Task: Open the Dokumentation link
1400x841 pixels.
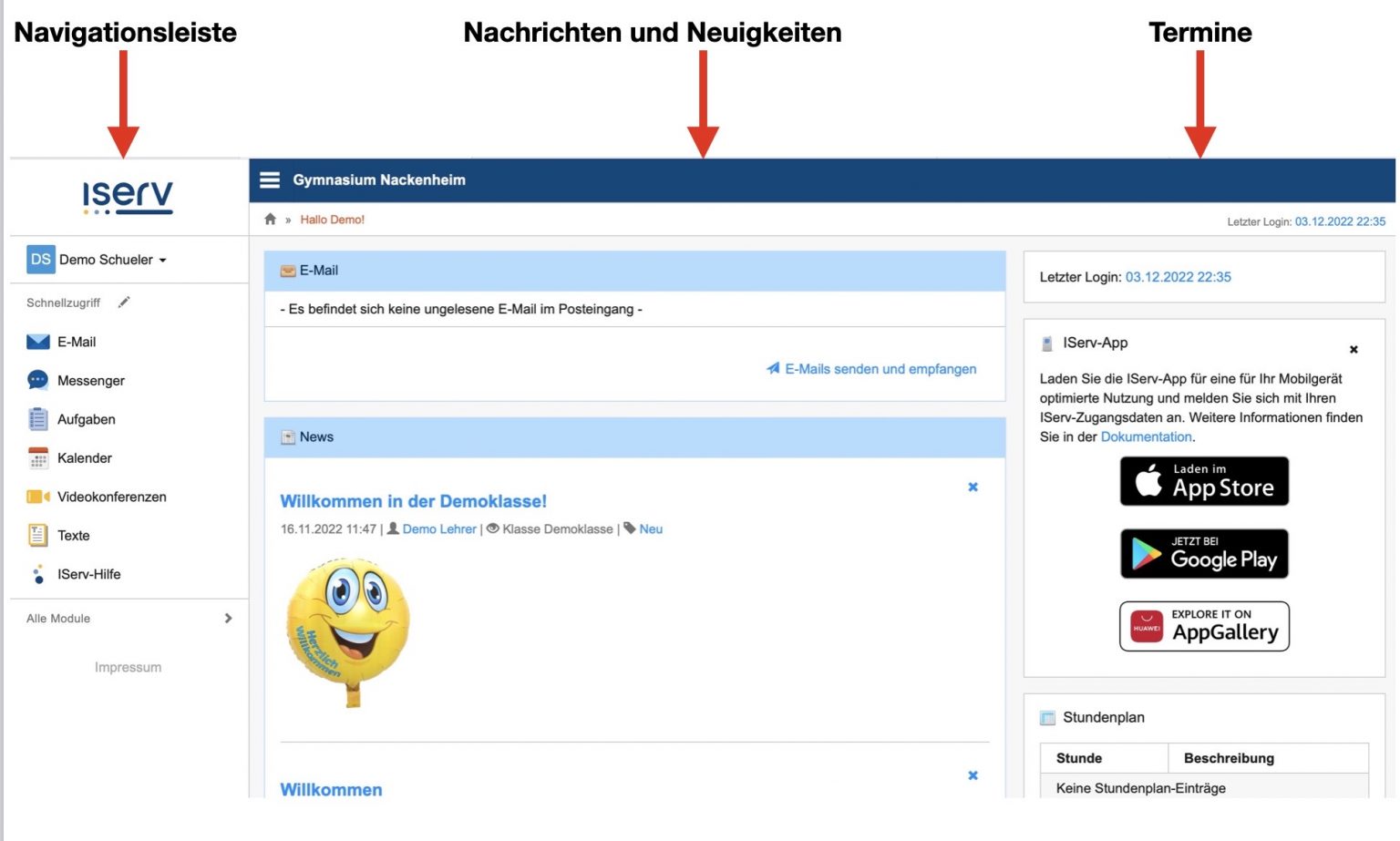Action: [1146, 437]
